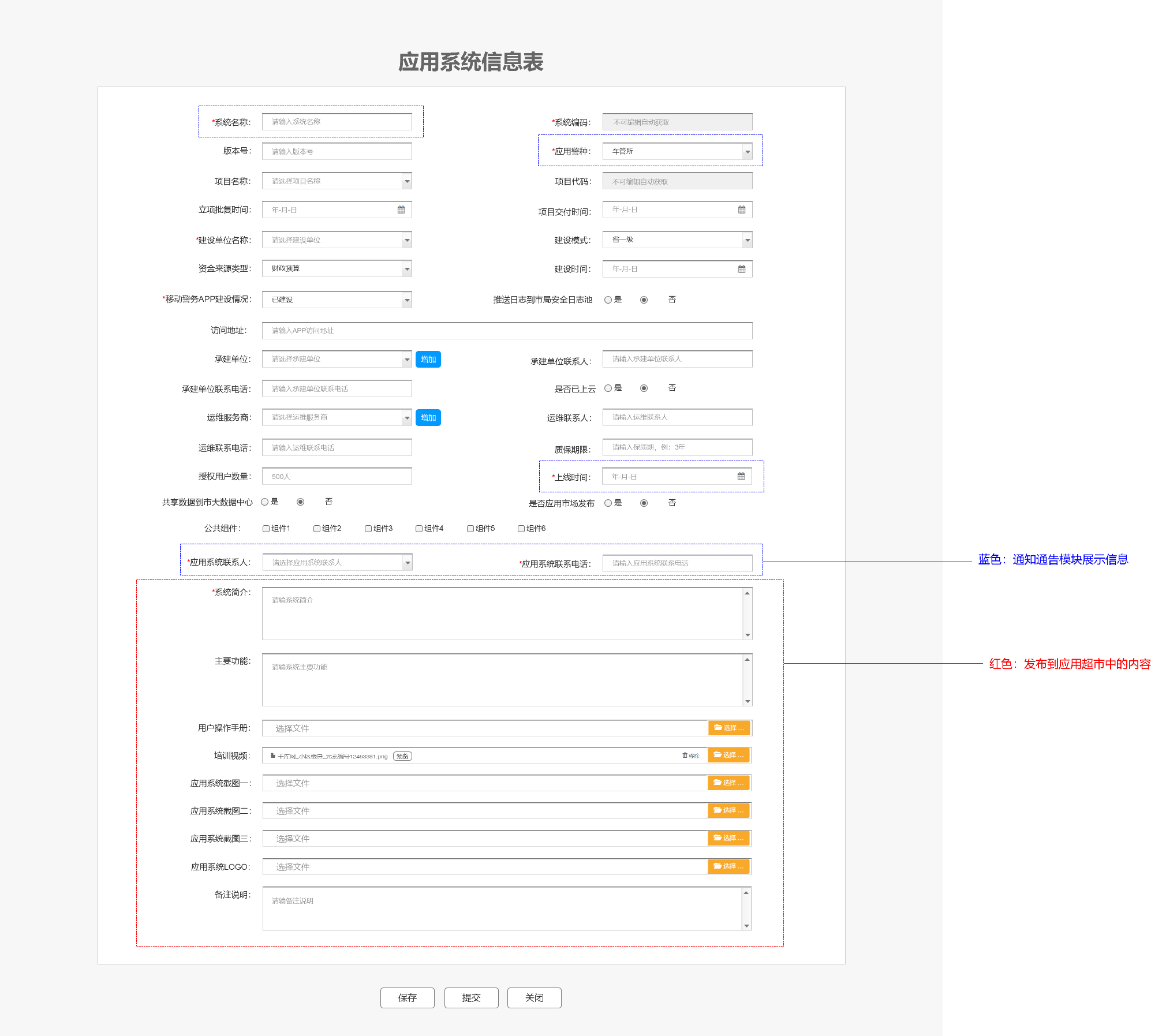Select 是 for 推送日志到市局安全日志池

608,300
